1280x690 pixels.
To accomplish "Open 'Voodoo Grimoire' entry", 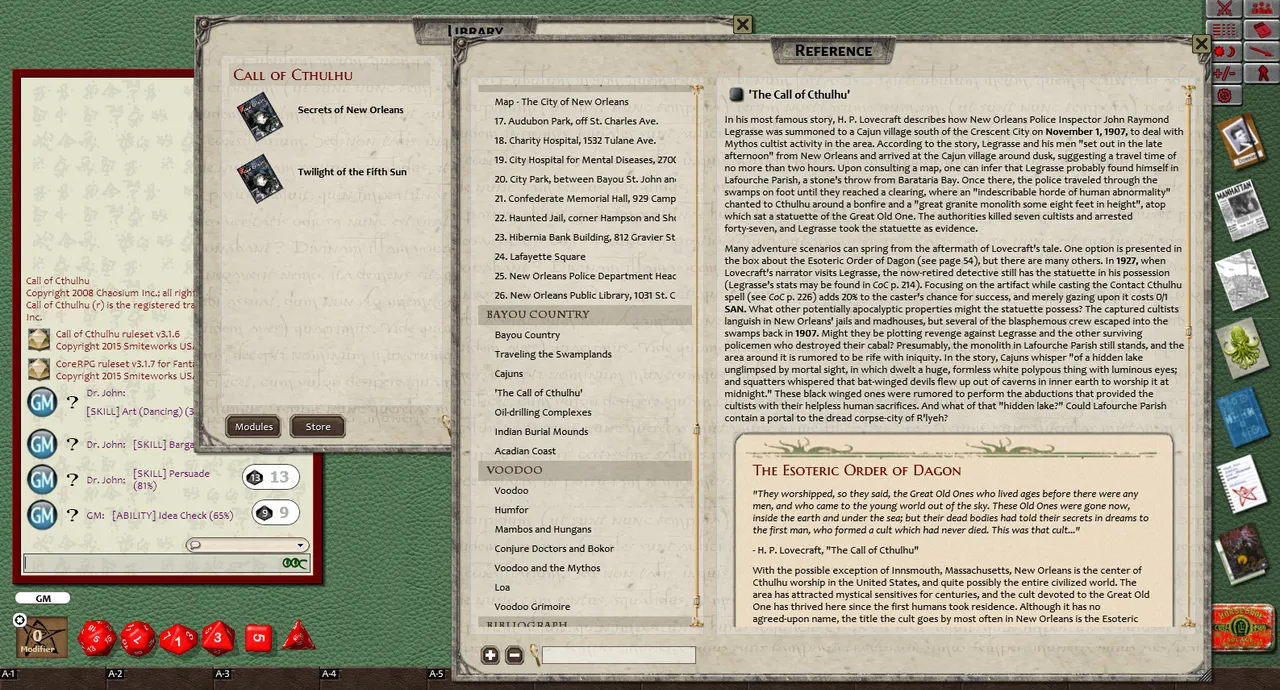I will (532, 606).
